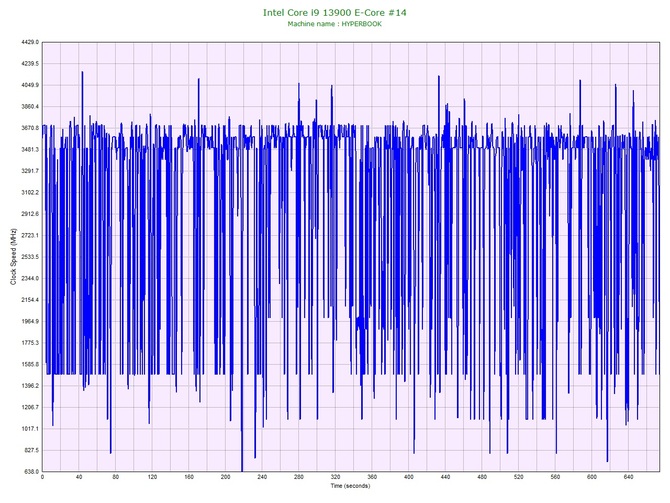Click the 80 tick on the time axis
The height and width of the screenshot is (503, 670).
(115, 477)
